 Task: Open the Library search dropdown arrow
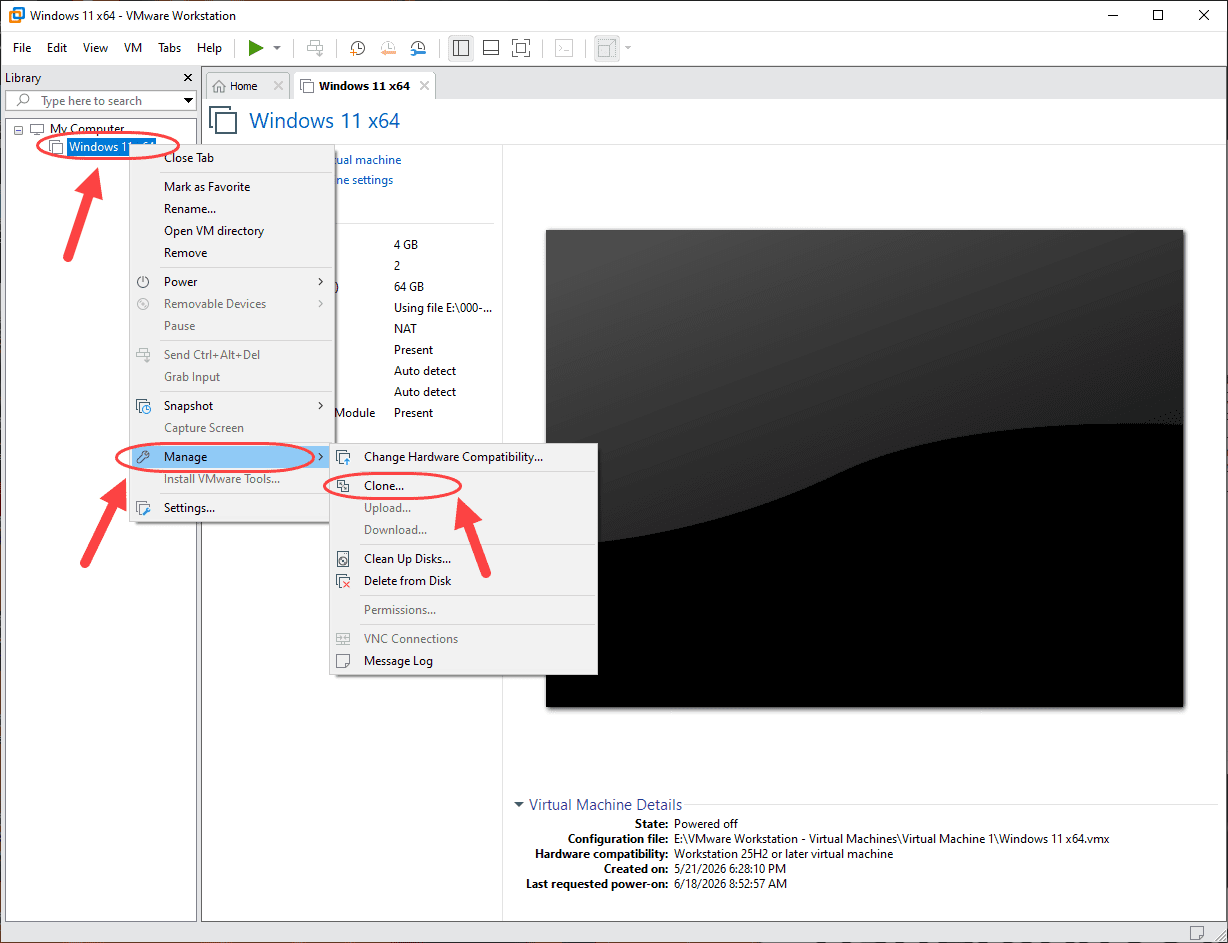pyautogui.click(x=188, y=101)
